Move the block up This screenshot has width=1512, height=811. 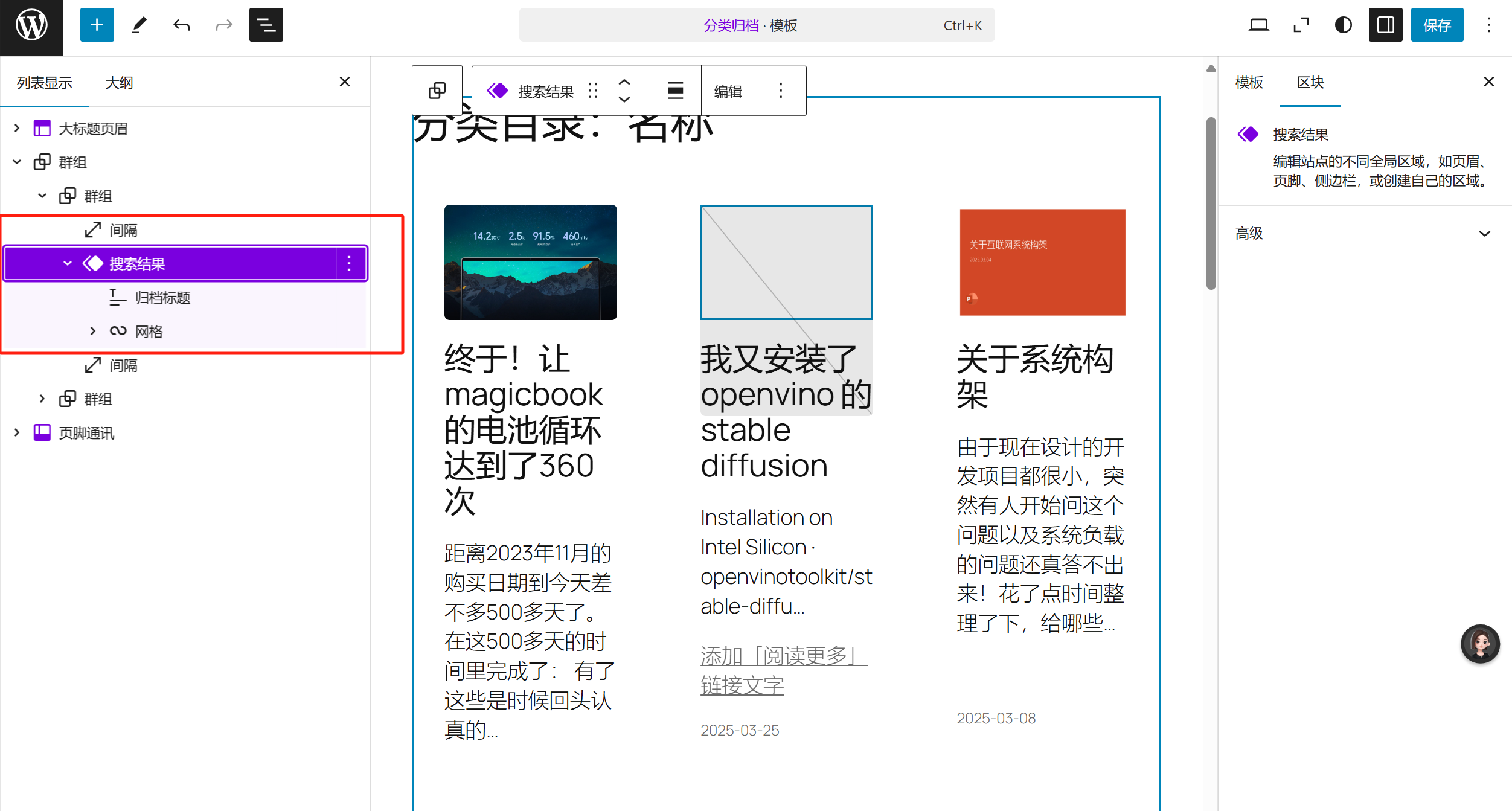coord(624,82)
